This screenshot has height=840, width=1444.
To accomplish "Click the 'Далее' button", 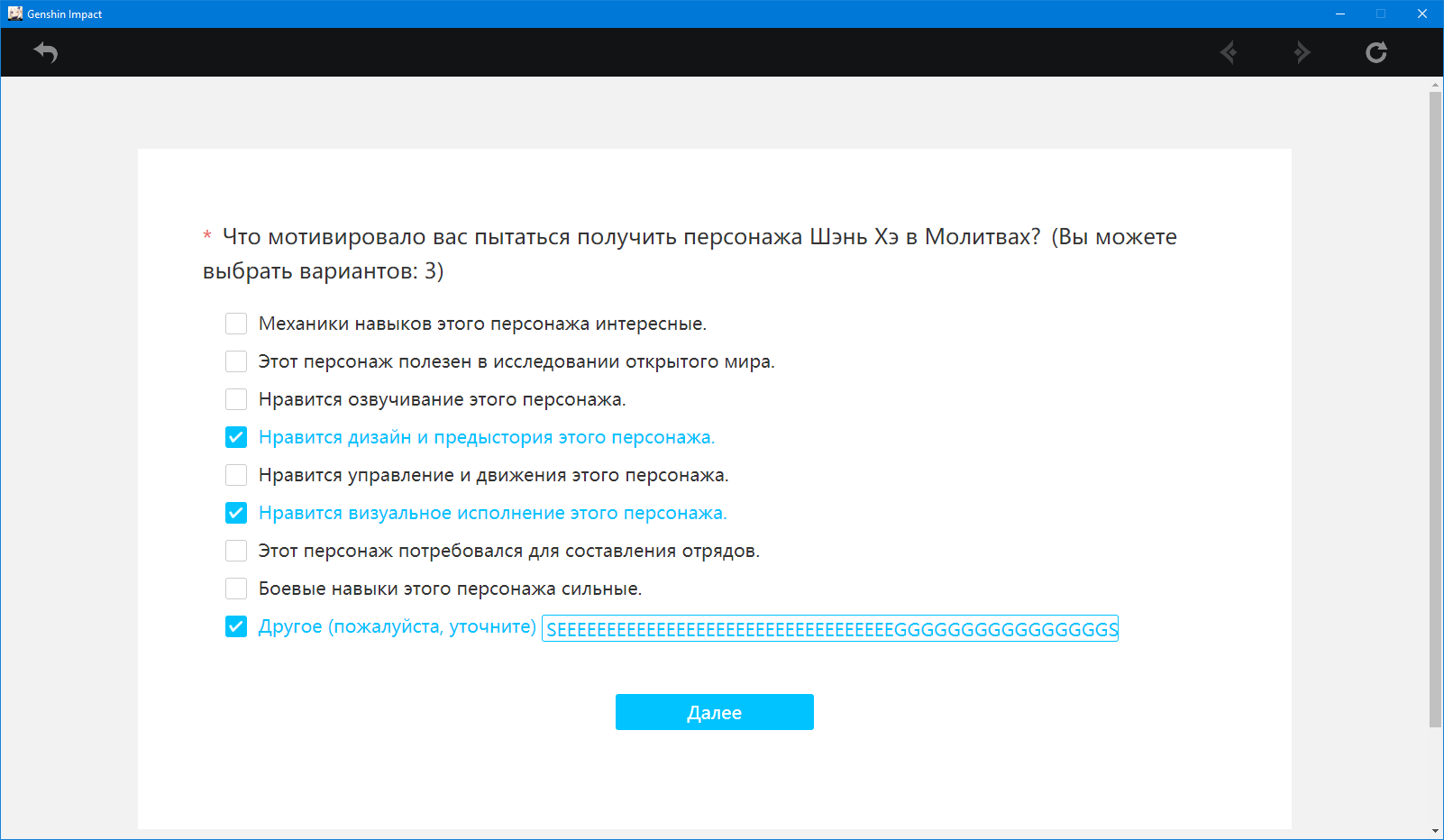I will pyautogui.click(x=715, y=712).
